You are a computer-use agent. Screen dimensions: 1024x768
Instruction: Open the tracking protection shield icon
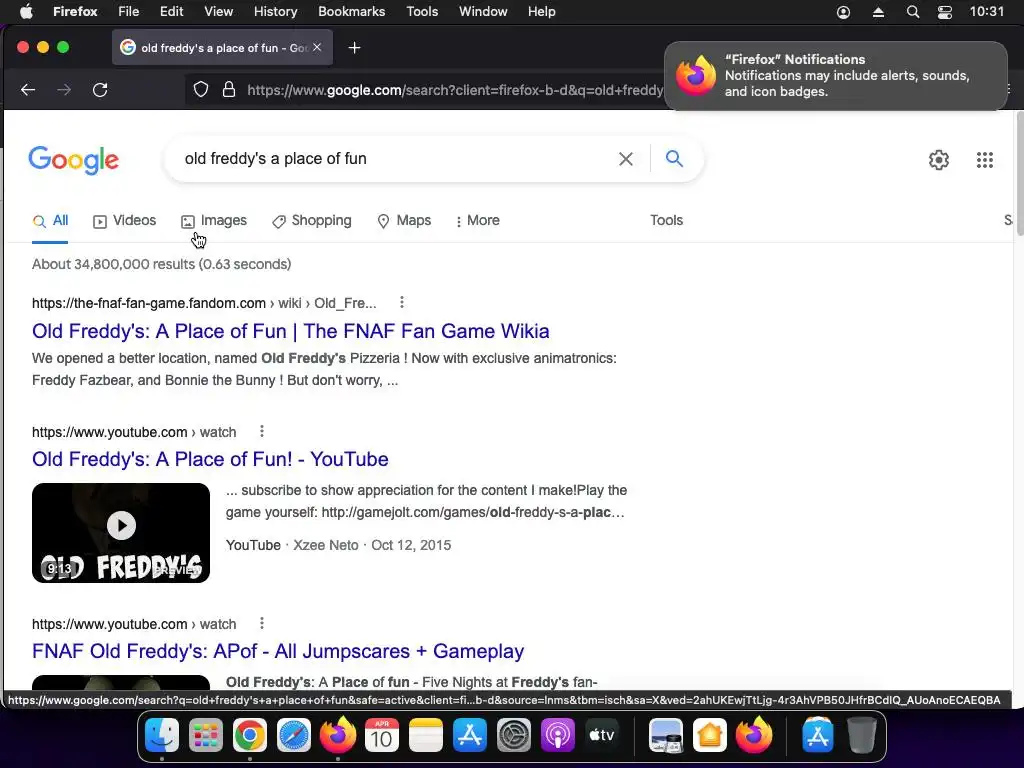201,89
